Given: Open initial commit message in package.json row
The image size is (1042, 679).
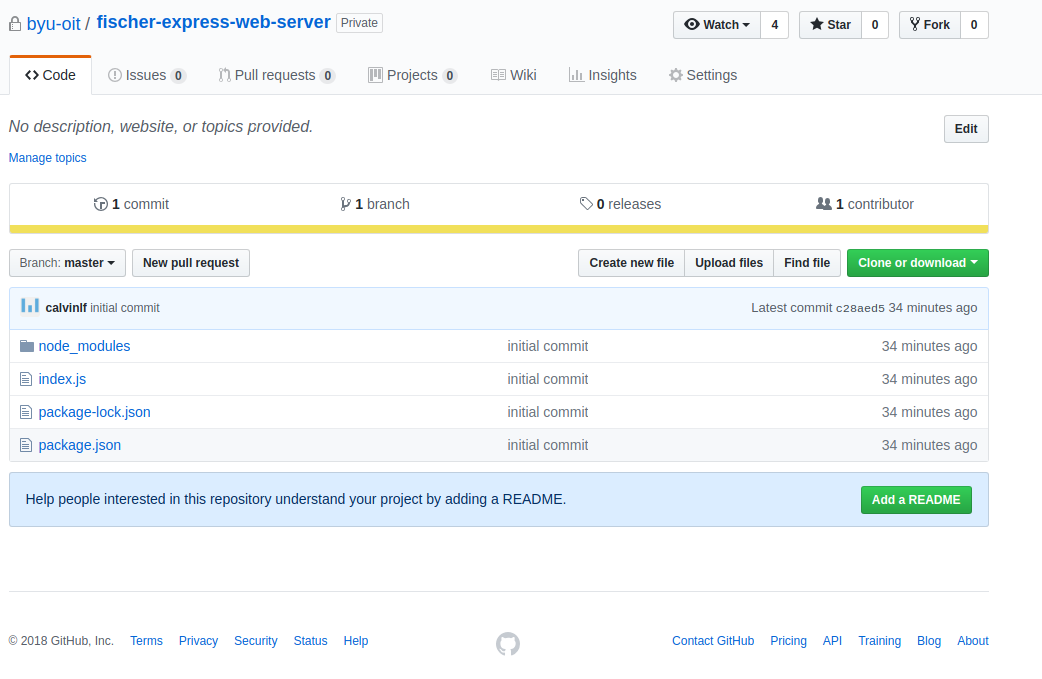Looking at the screenshot, I should (548, 445).
